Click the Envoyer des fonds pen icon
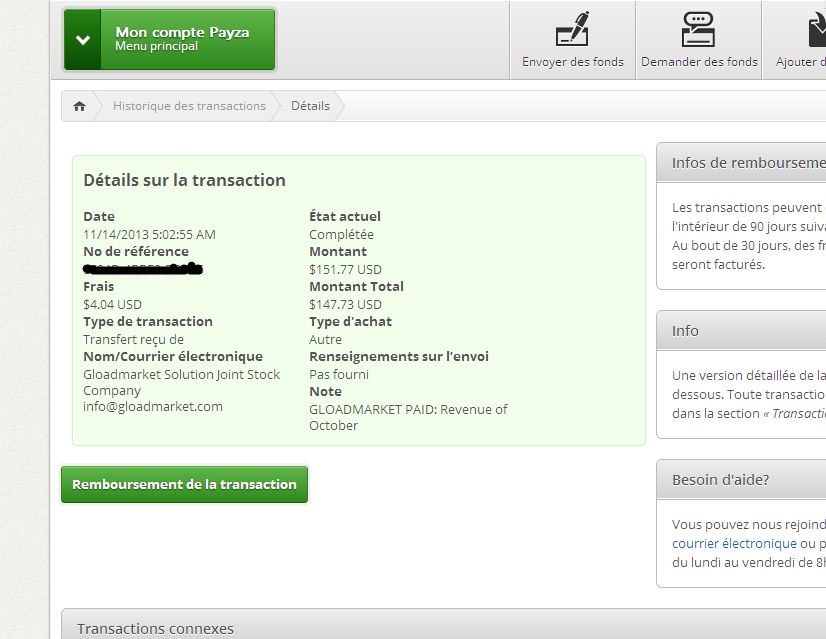826x639 pixels. [x=572, y=29]
